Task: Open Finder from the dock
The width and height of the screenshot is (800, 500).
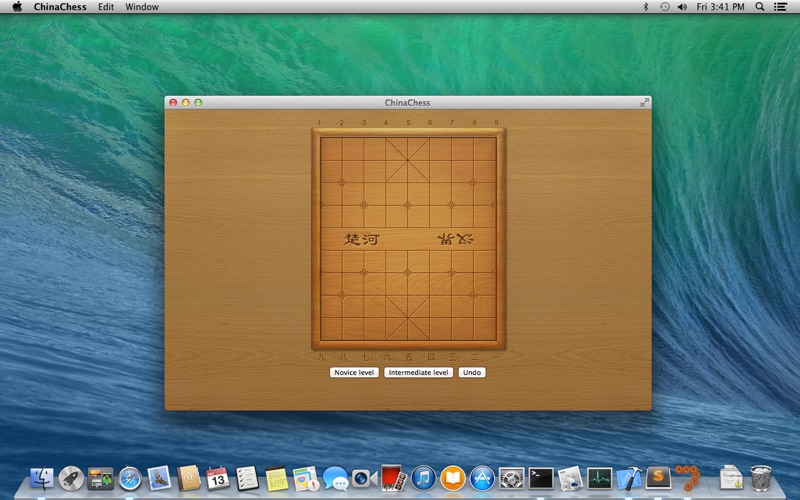Action: click(x=42, y=479)
